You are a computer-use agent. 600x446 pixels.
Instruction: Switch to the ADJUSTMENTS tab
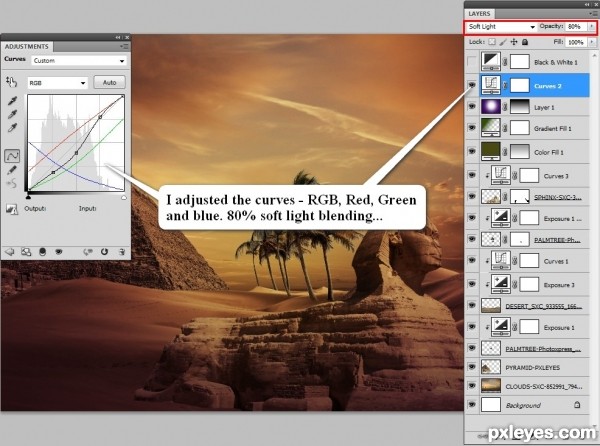tap(27, 46)
